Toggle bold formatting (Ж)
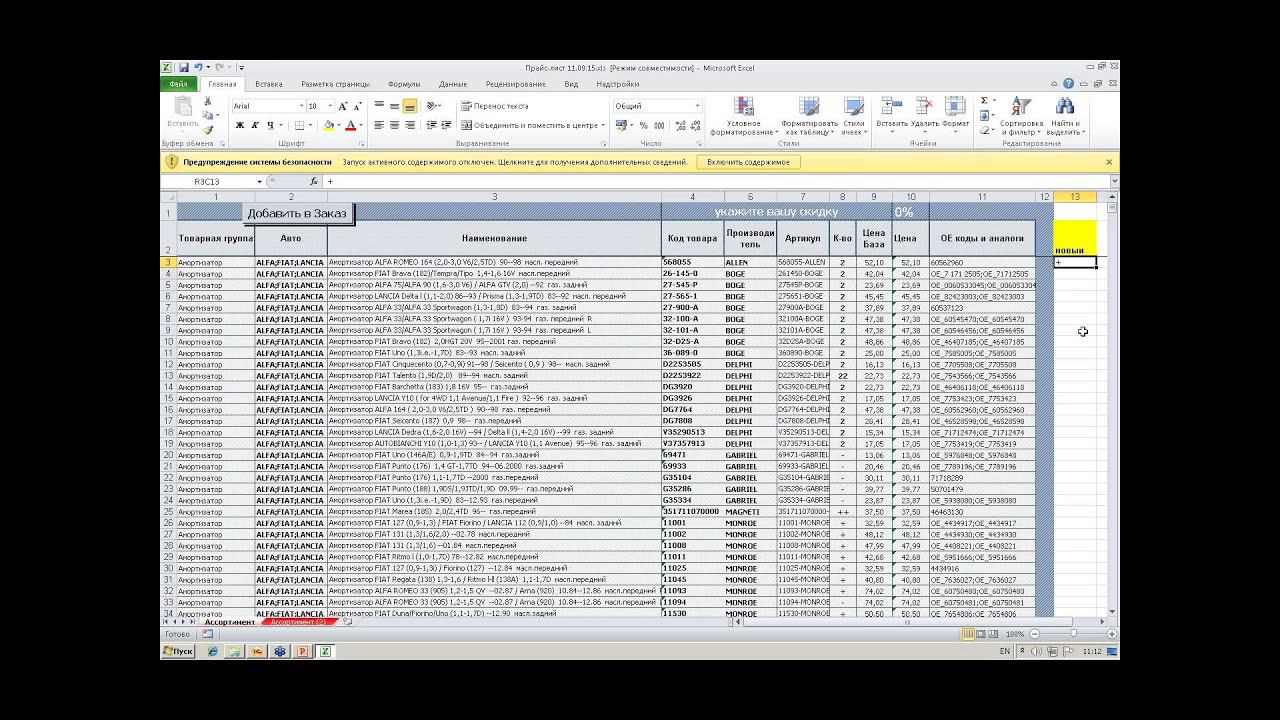 click(x=240, y=125)
